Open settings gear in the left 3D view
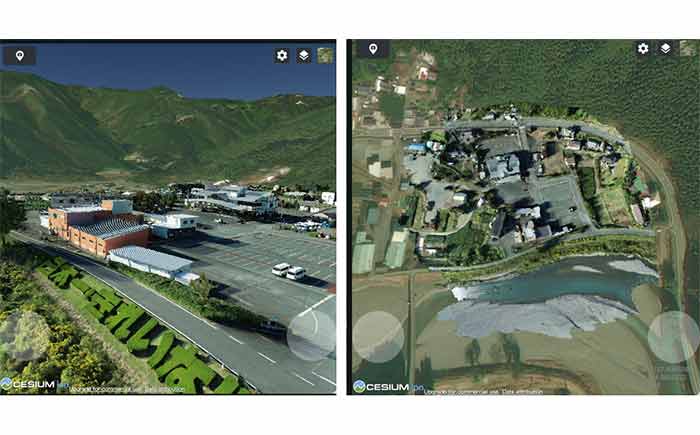700x435 pixels. (x=282, y=55)
